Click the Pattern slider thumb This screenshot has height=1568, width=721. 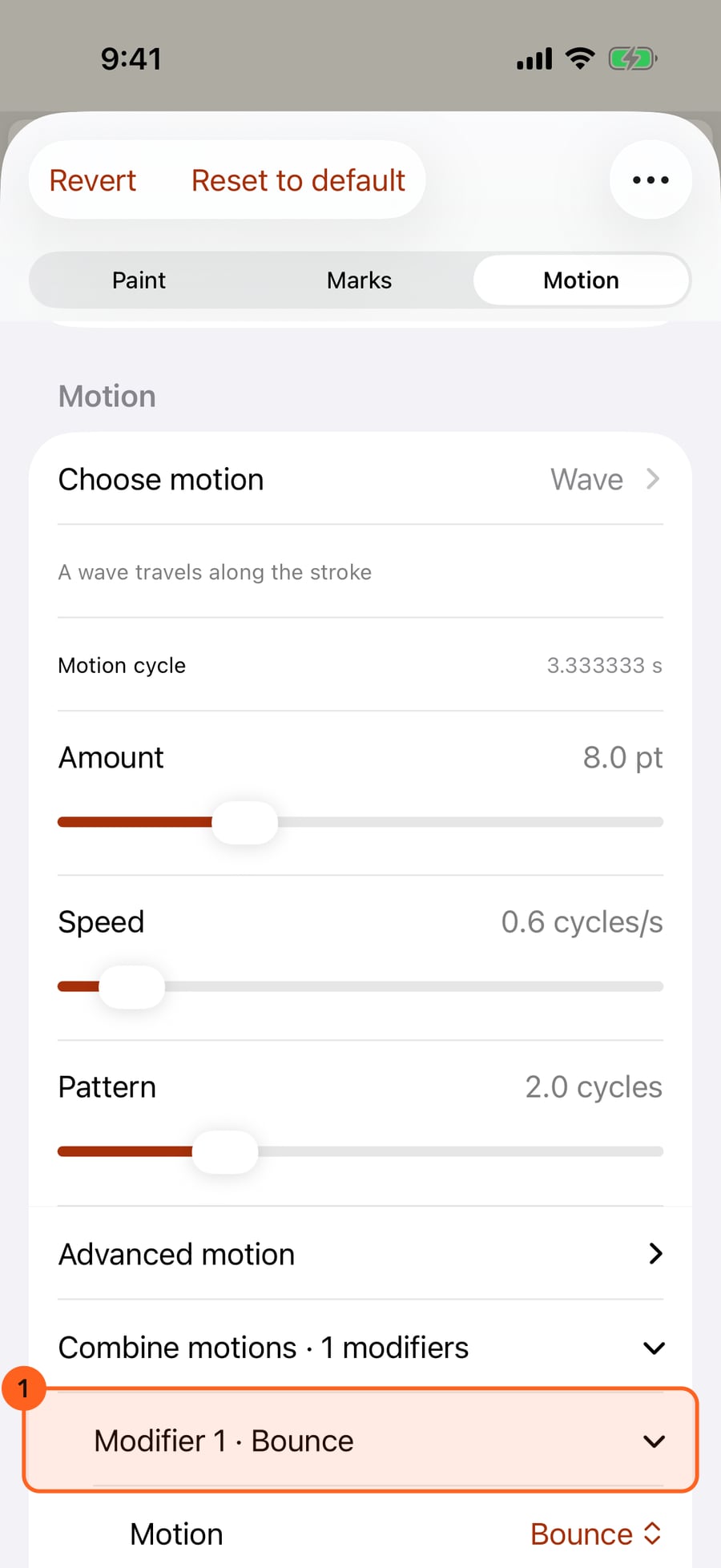[x=225, y=1152]
